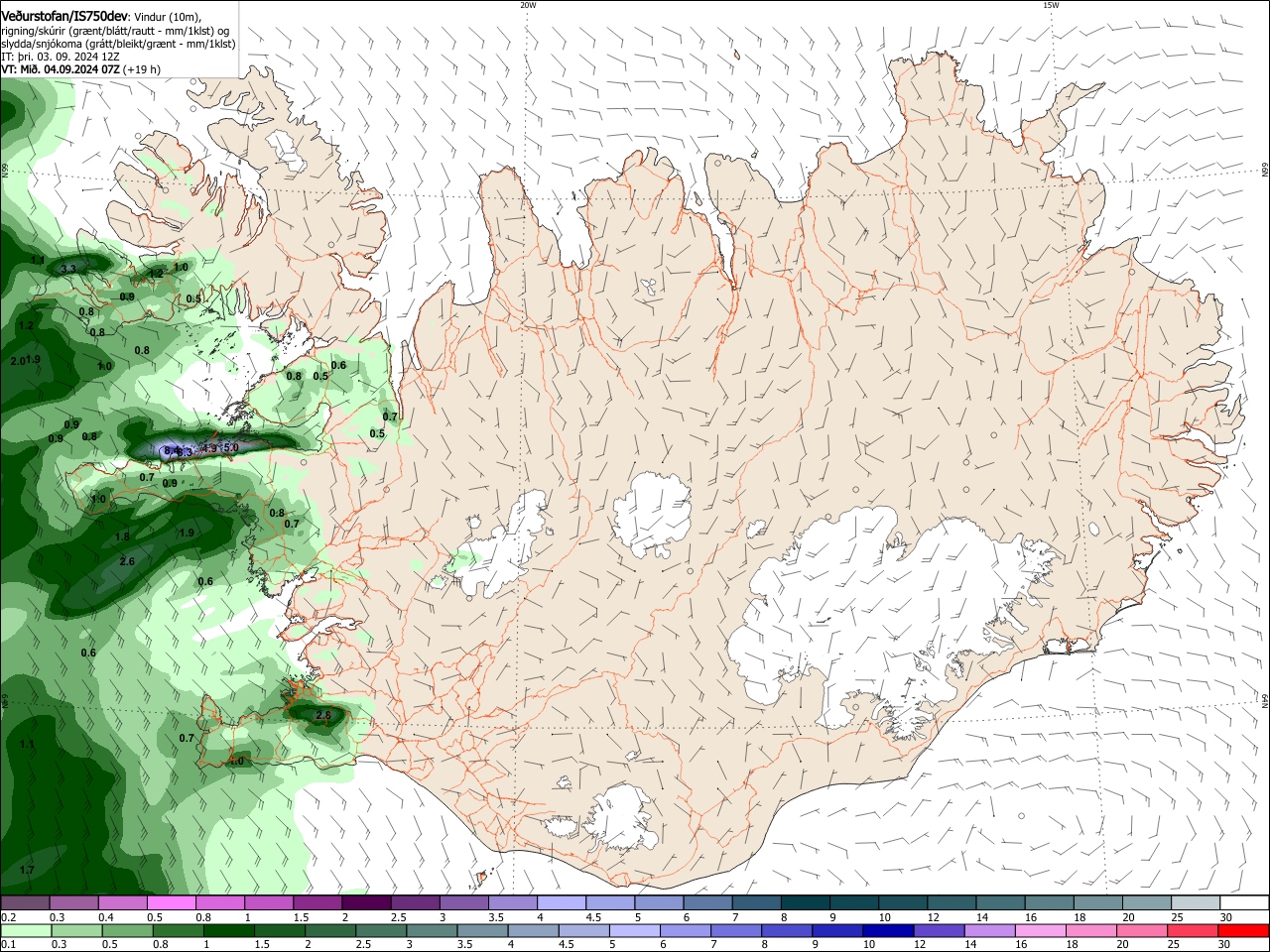Click the Veðurstofan/IS750dev title text
This screenshot has width=1270, height=952.
[64, 17]
